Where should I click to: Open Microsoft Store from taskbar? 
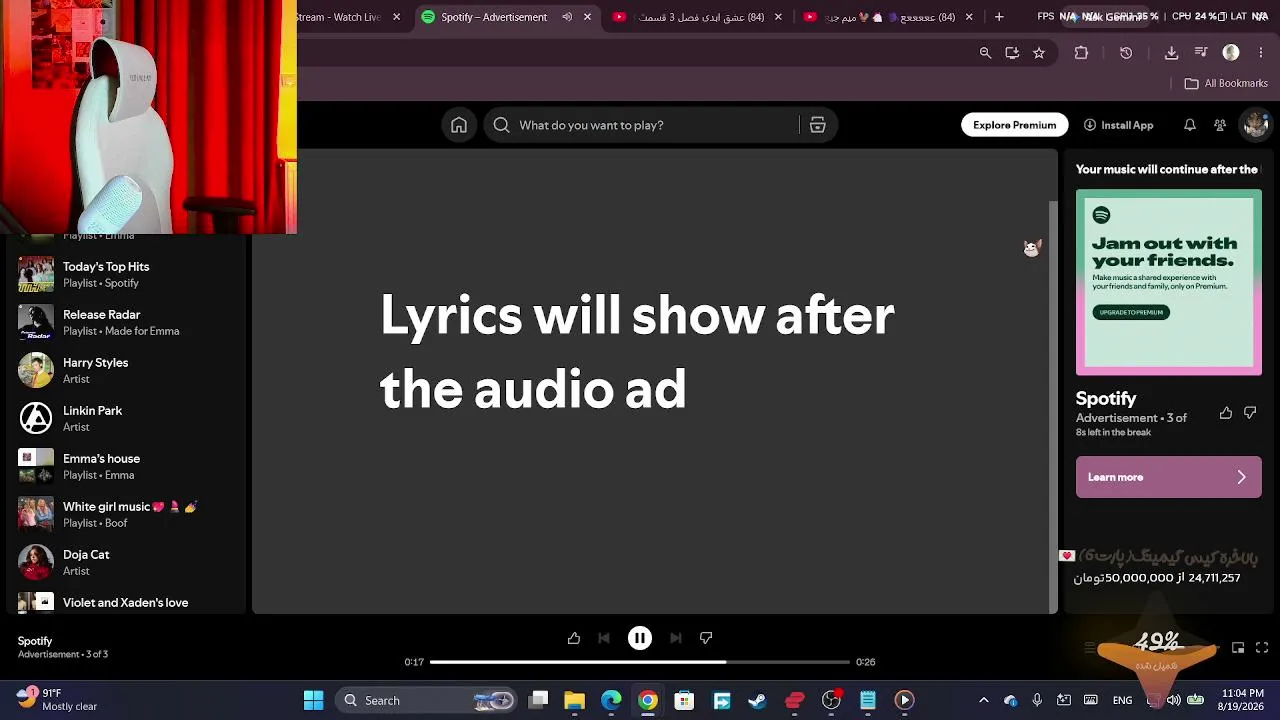click(684, 700)
